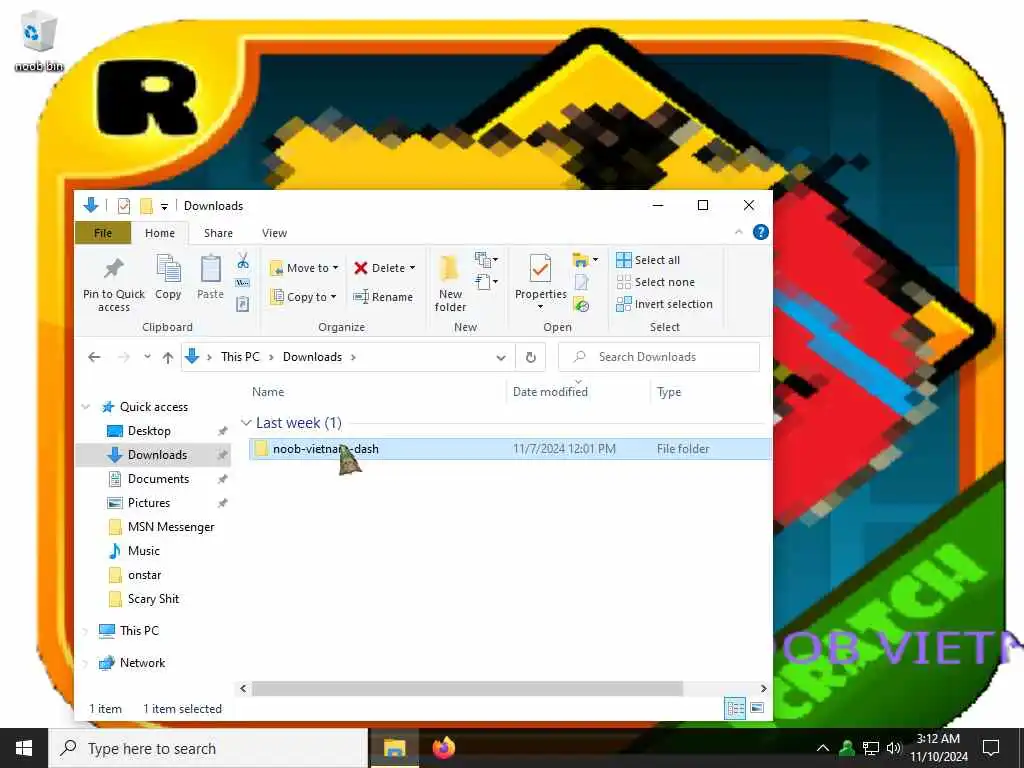Open the Help question mark icon
Screen dimensions: 1024x768
click(x=760, y=232)
